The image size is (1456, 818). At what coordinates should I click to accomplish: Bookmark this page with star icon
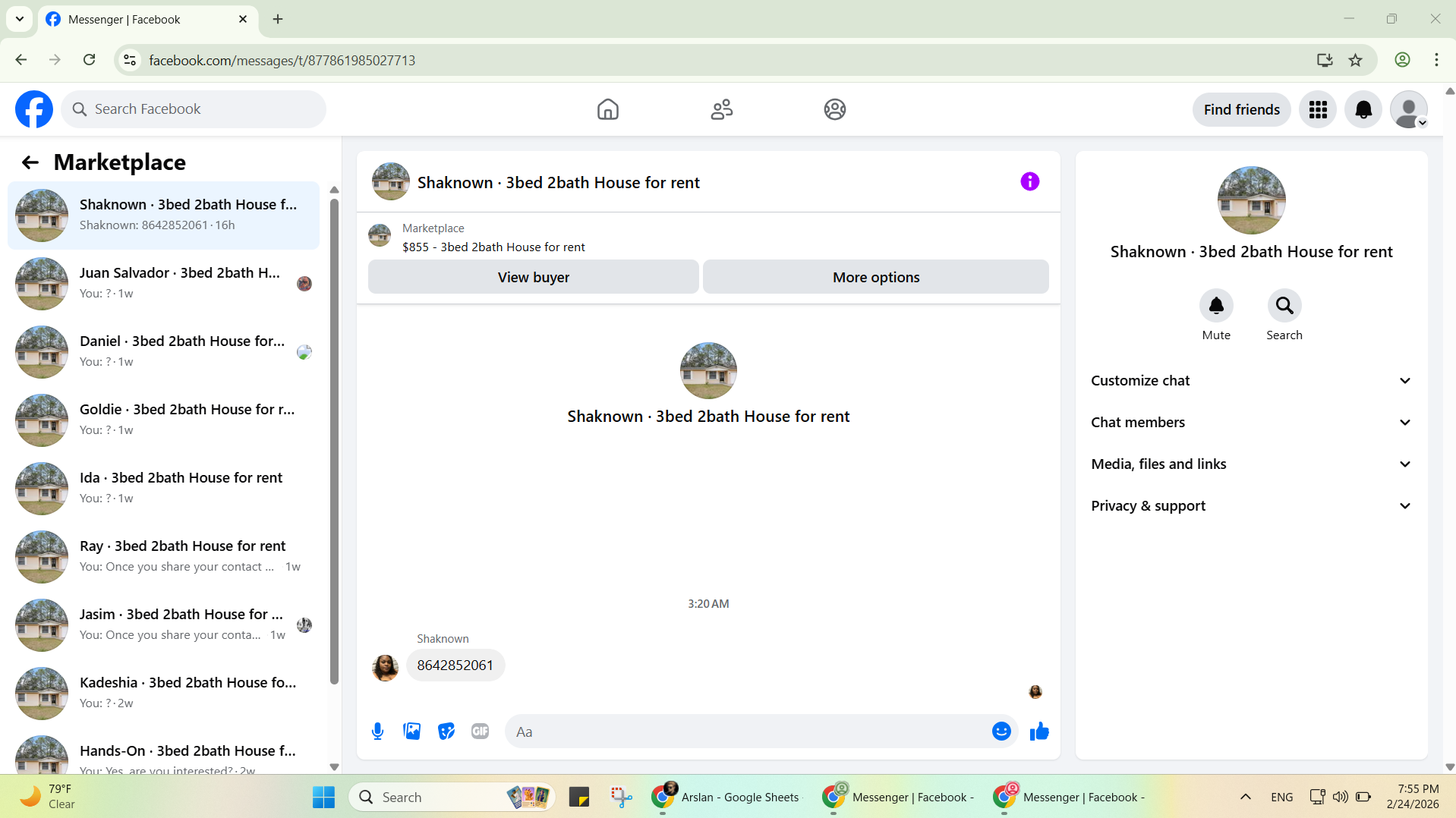(x=1355, y=60)
